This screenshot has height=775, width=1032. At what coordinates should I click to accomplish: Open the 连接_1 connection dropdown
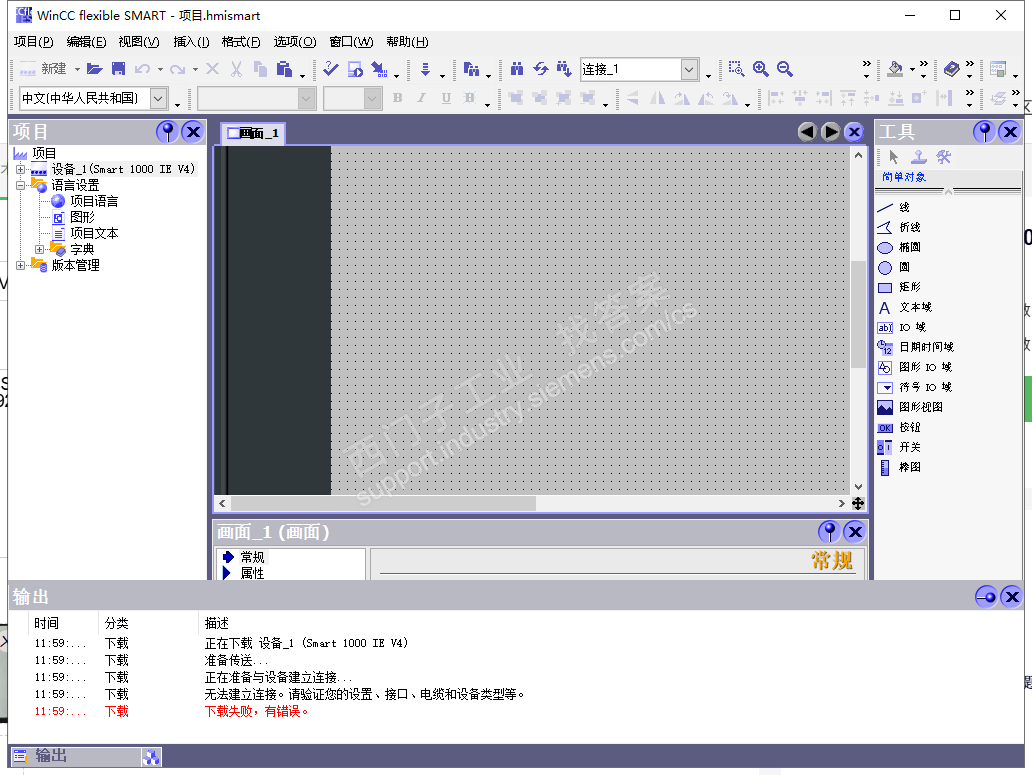point(689,69)
